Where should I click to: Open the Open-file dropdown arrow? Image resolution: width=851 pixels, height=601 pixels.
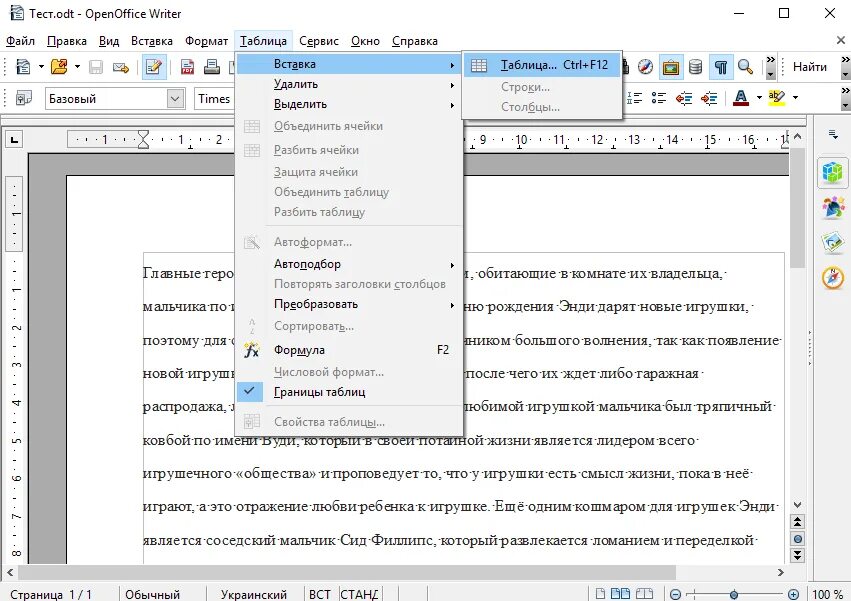[77, 67]
